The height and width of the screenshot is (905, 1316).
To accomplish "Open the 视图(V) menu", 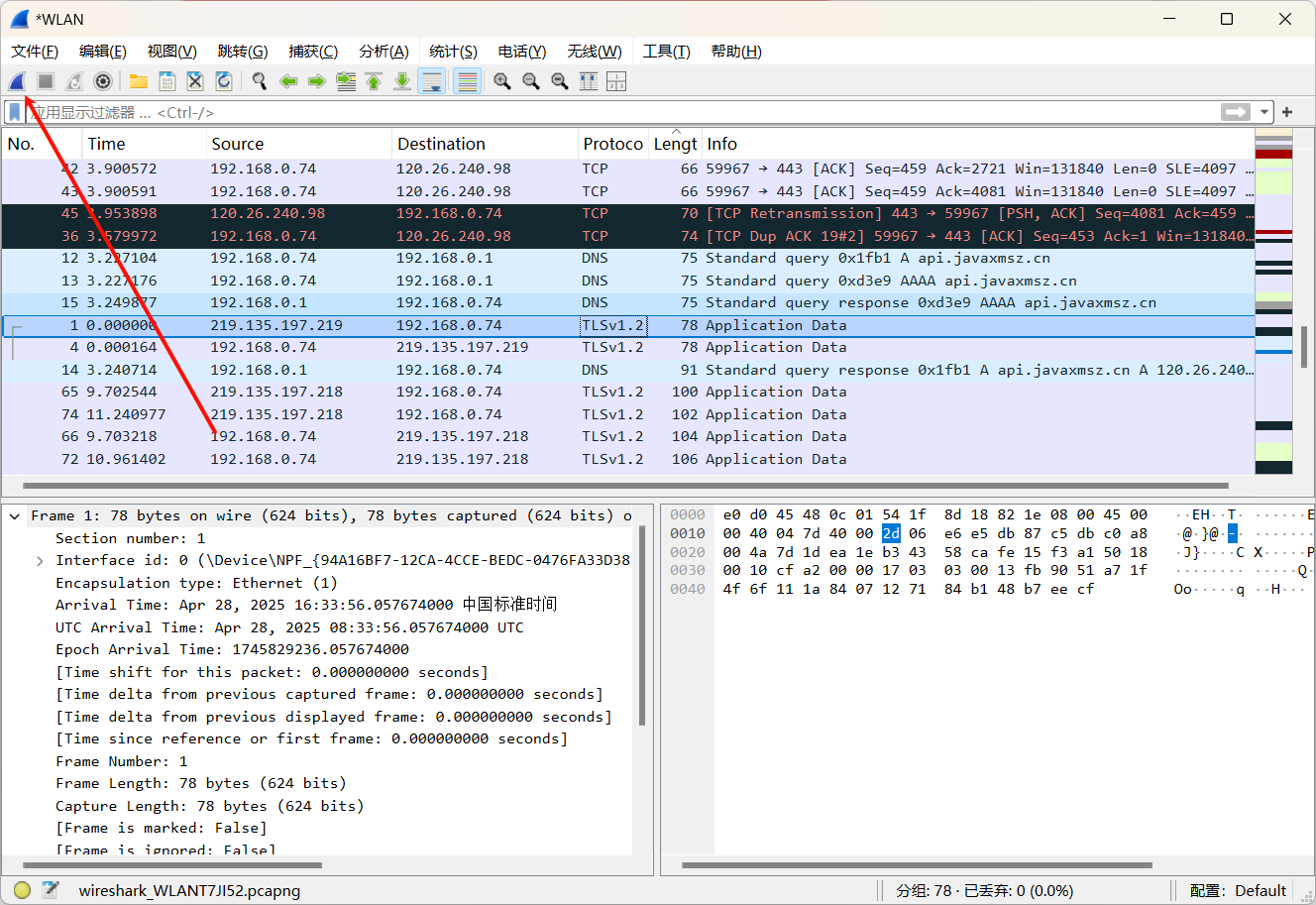I will click(x=172, y=52).
